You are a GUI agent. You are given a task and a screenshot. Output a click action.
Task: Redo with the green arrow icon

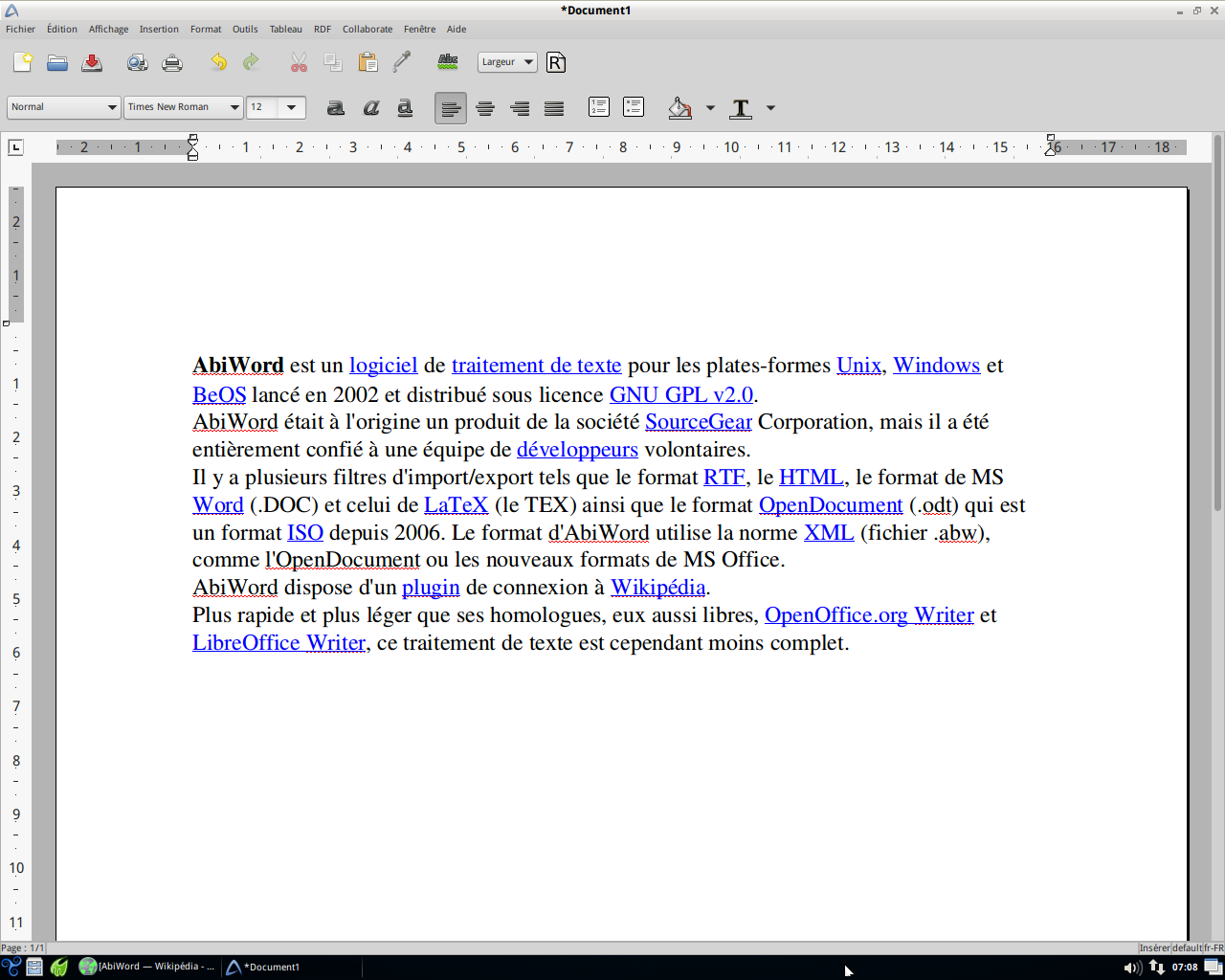(251, 62)
